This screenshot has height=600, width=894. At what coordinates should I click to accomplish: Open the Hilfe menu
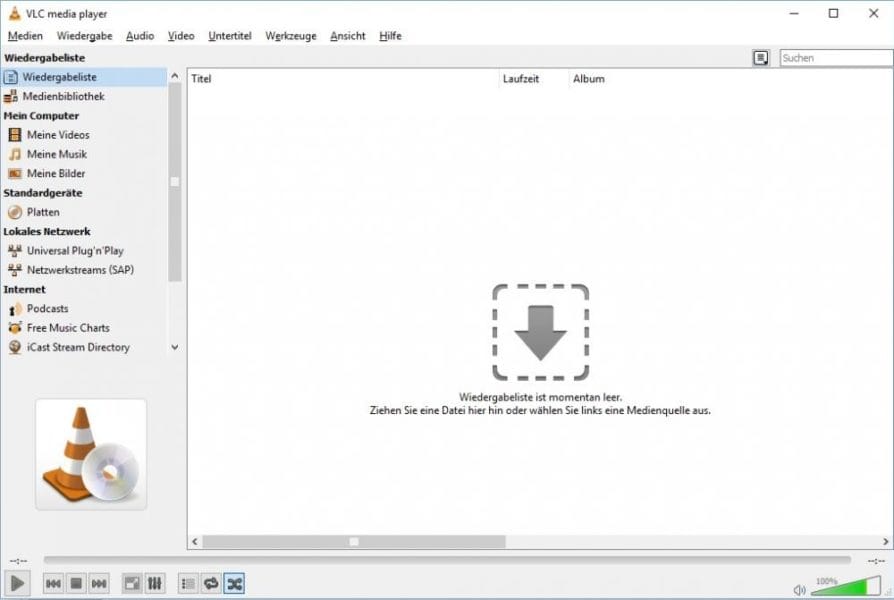[x=391, y=36]
